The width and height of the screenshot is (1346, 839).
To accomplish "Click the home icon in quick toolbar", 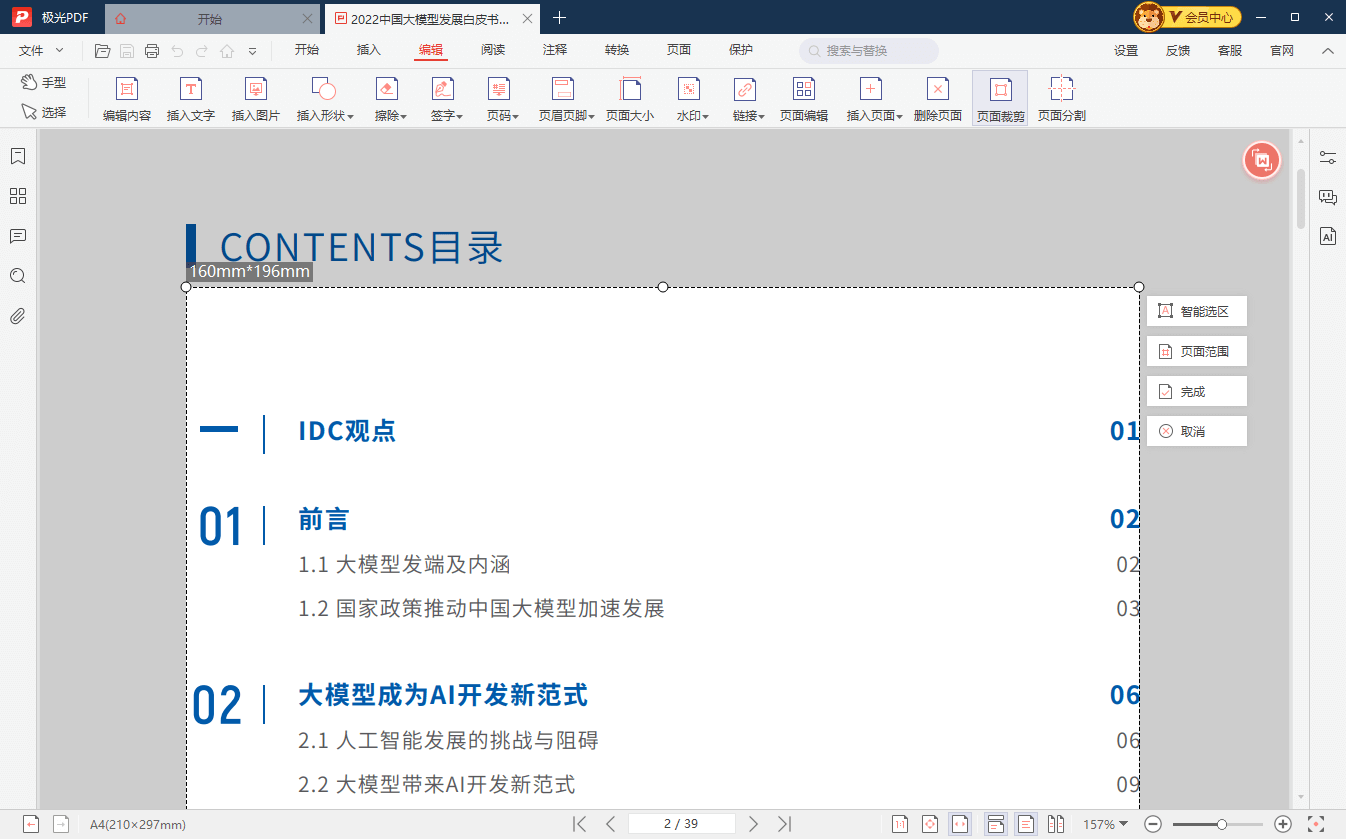I will click(x=227, y=51).
